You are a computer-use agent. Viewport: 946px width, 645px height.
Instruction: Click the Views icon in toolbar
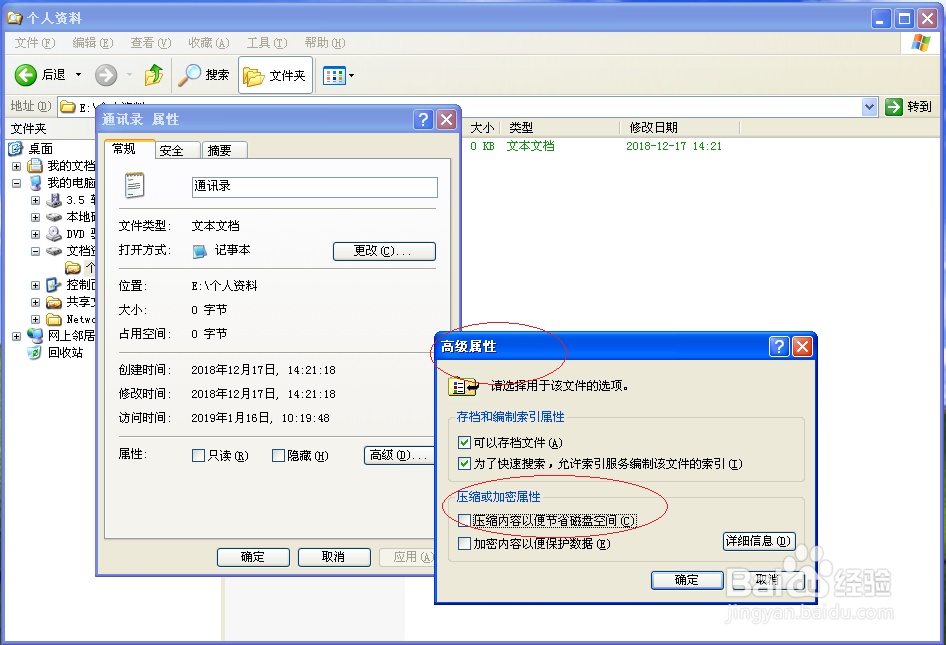[x=334, y=75]
